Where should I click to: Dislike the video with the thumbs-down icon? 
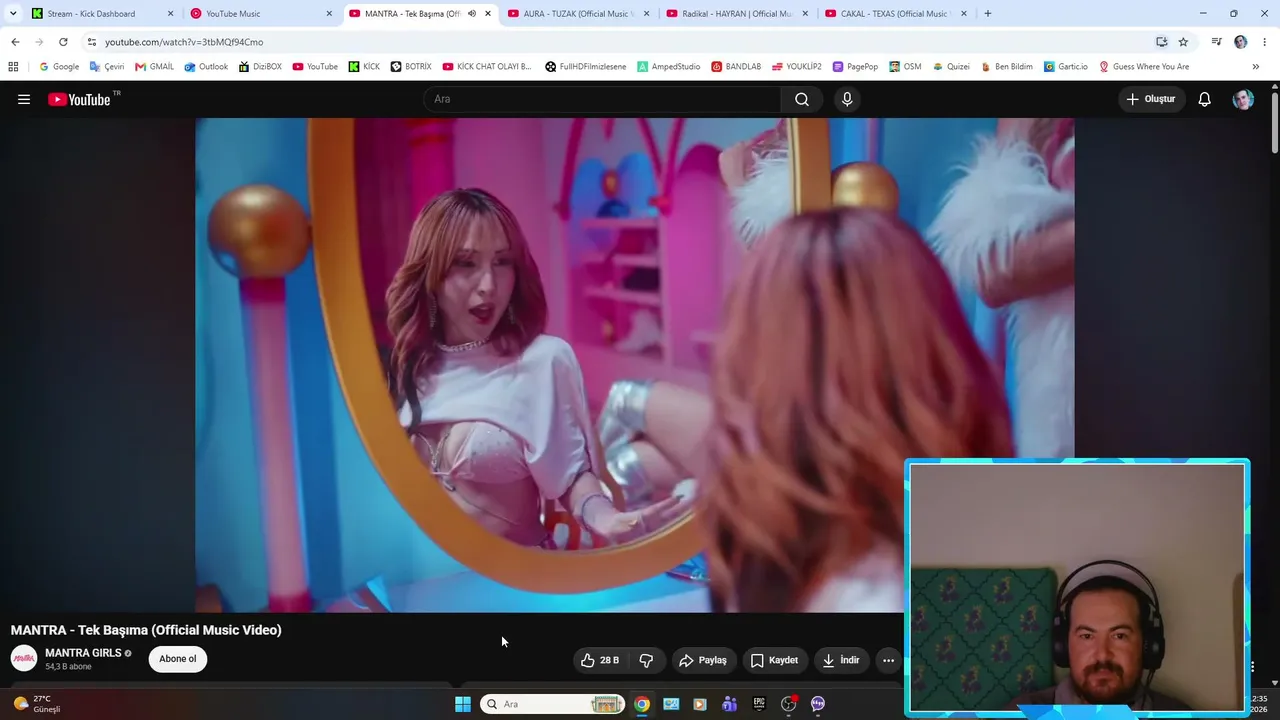[646, 660]
